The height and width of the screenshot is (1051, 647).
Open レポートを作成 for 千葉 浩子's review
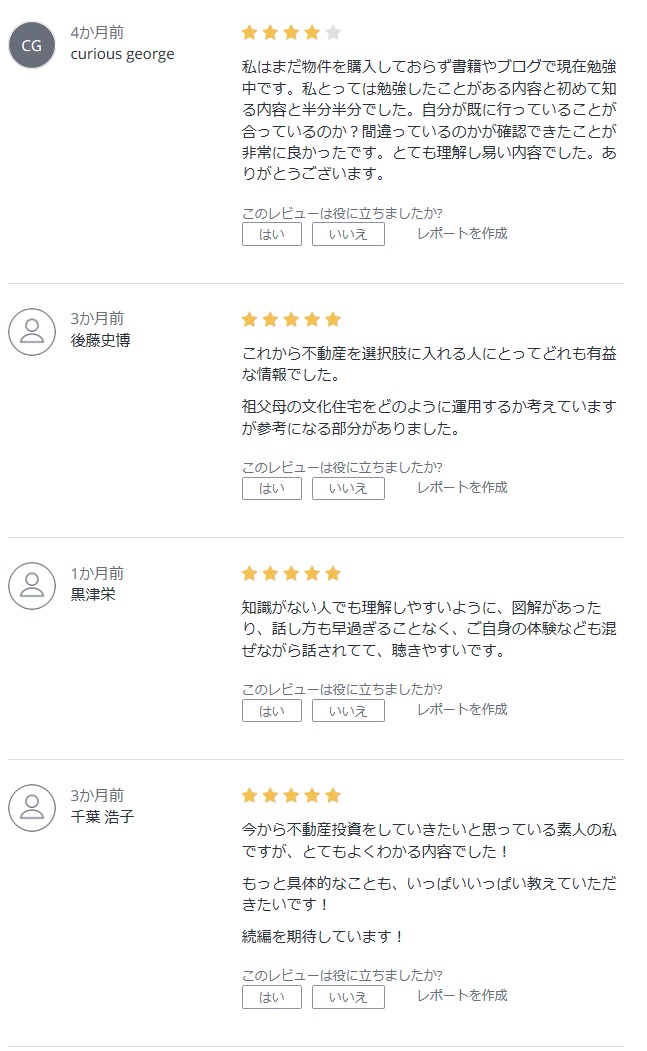462,995
